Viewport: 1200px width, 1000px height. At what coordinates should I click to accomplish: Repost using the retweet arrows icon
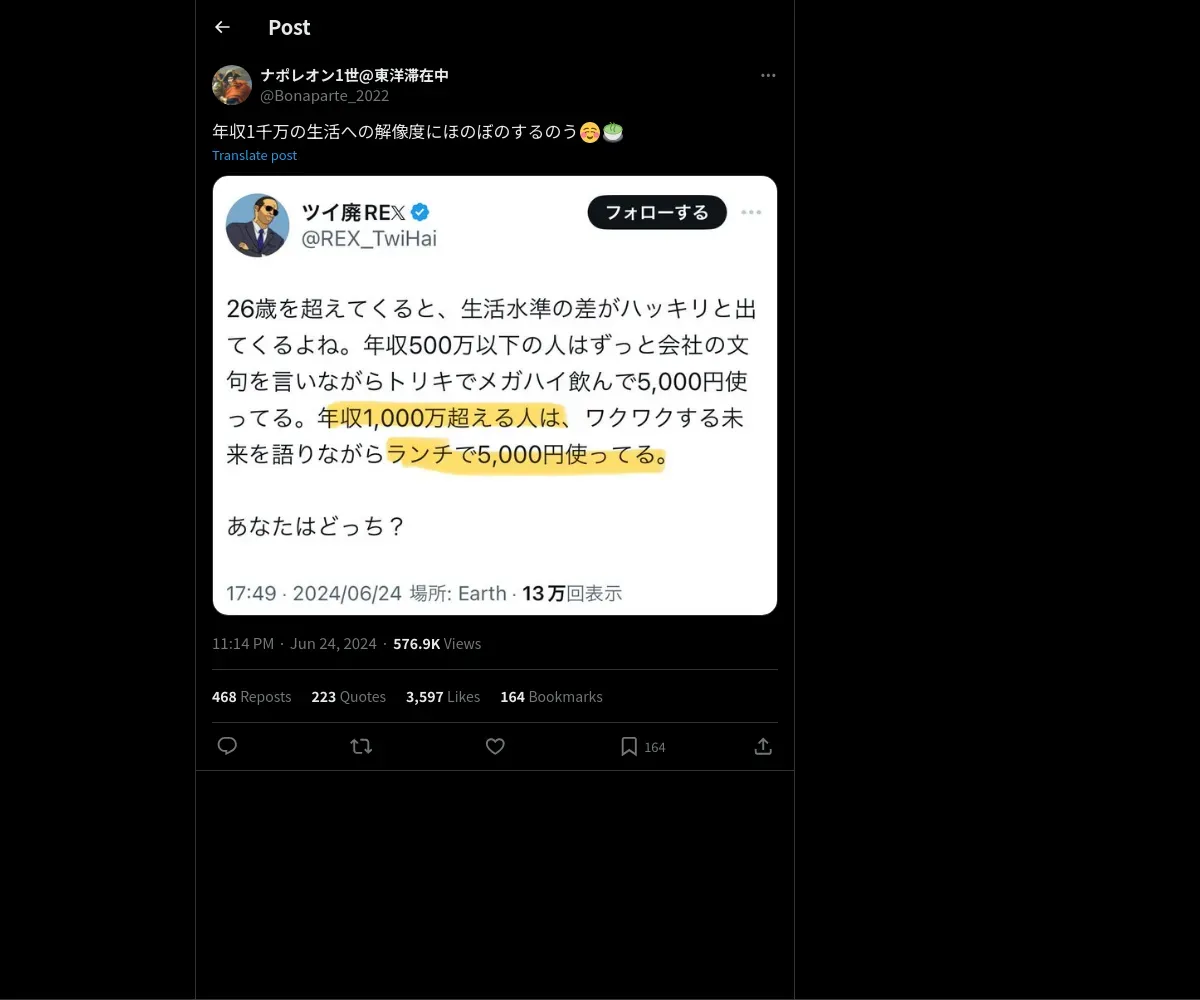point(361,746)
